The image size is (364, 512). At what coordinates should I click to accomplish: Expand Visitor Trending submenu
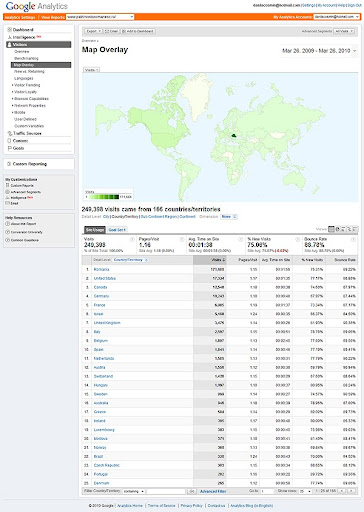tap(27, 85)
